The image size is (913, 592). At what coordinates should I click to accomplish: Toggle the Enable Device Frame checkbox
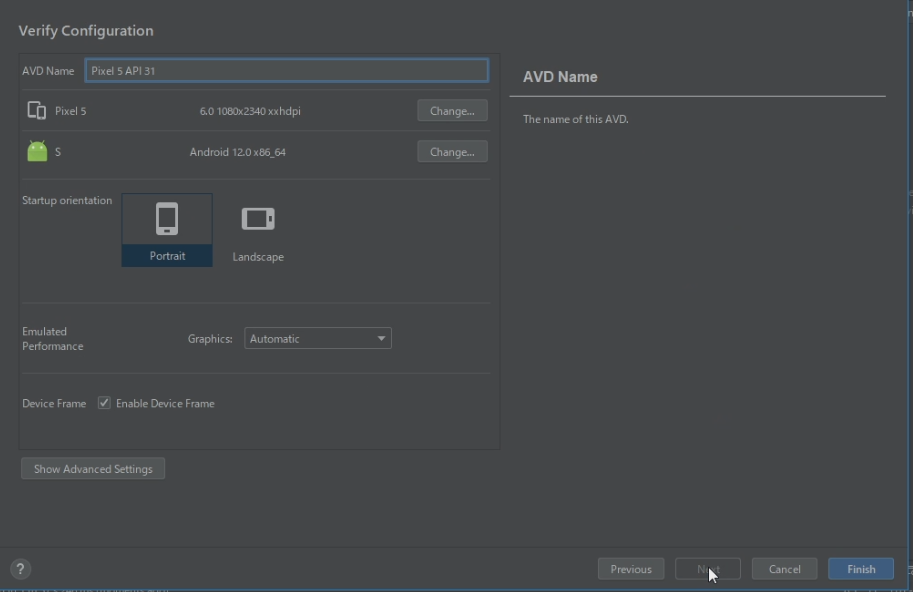click(x=104, y=403)
